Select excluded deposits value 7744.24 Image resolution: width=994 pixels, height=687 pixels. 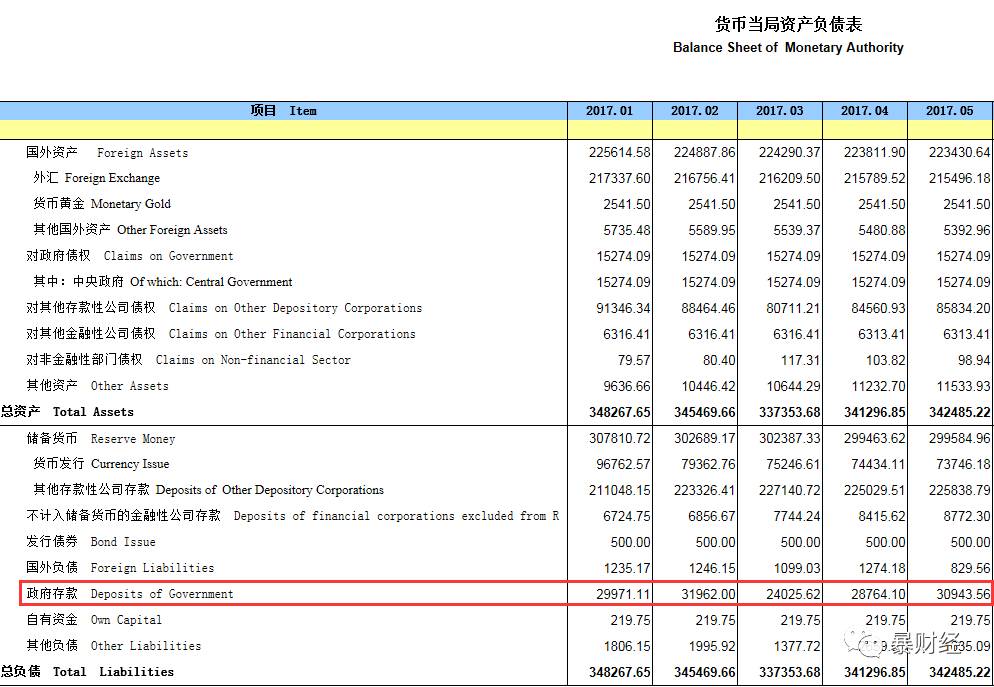point(797,517)
